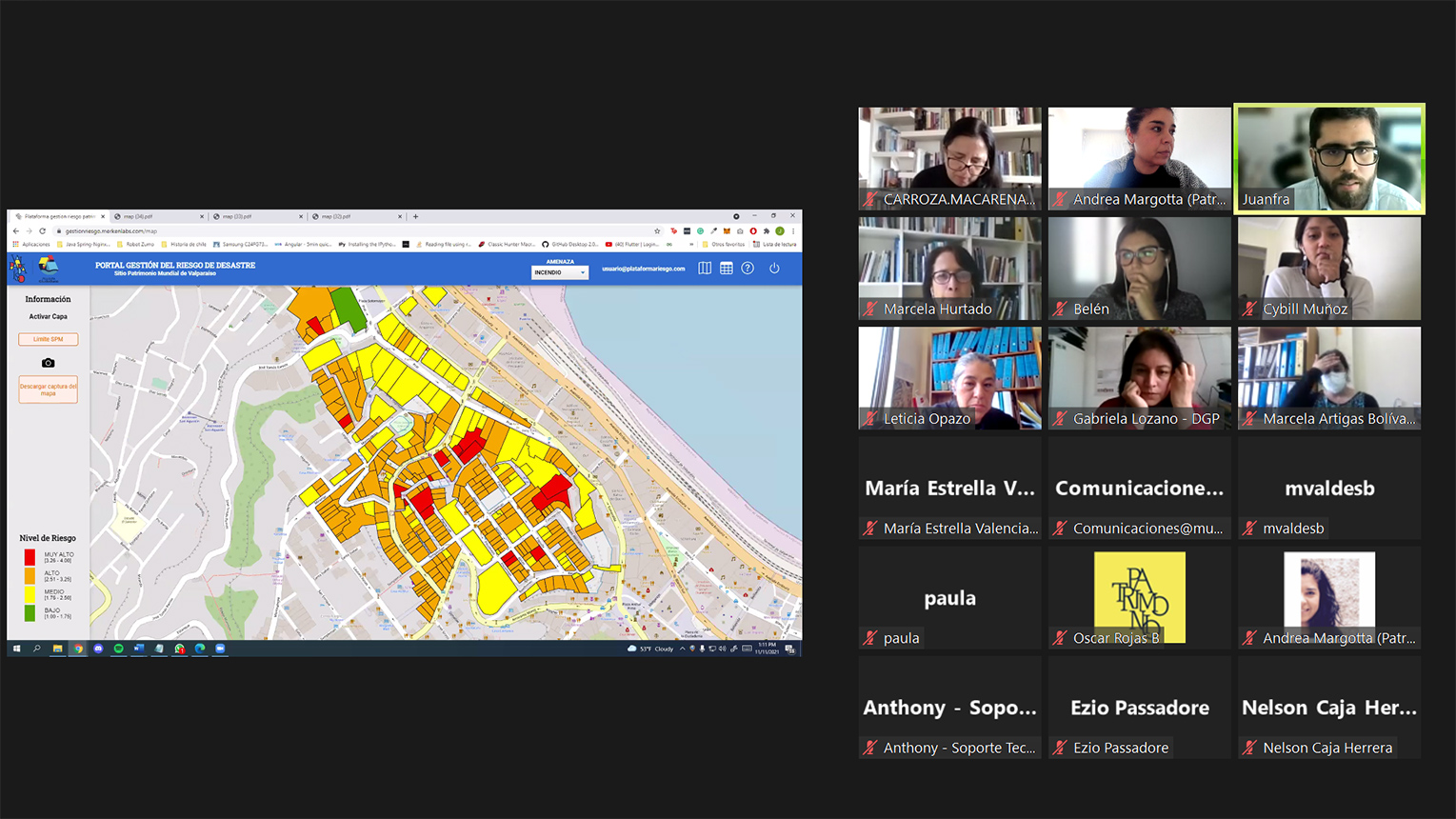
Task: Expand hidden system tray icons chevron
Action: 682,649
